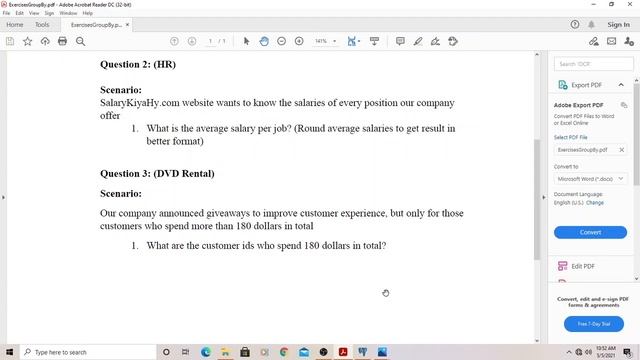
Task: Open the Window menu
Action: point(68,13)
